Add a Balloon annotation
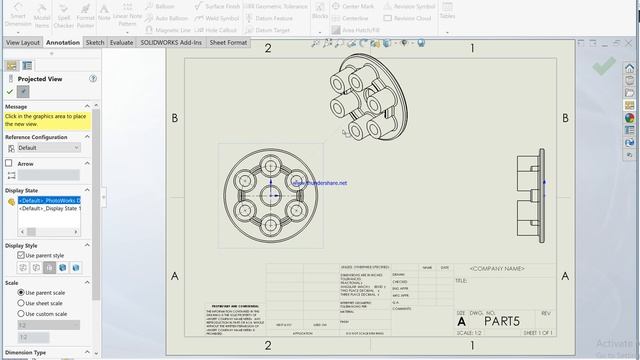 [160, 6]
